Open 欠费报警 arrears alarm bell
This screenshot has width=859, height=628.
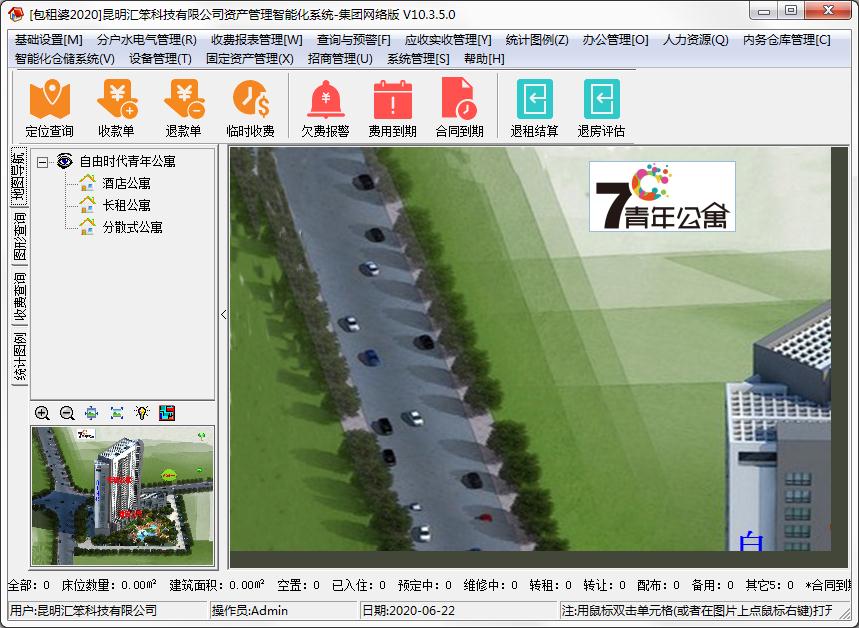(x=325, y=108)
